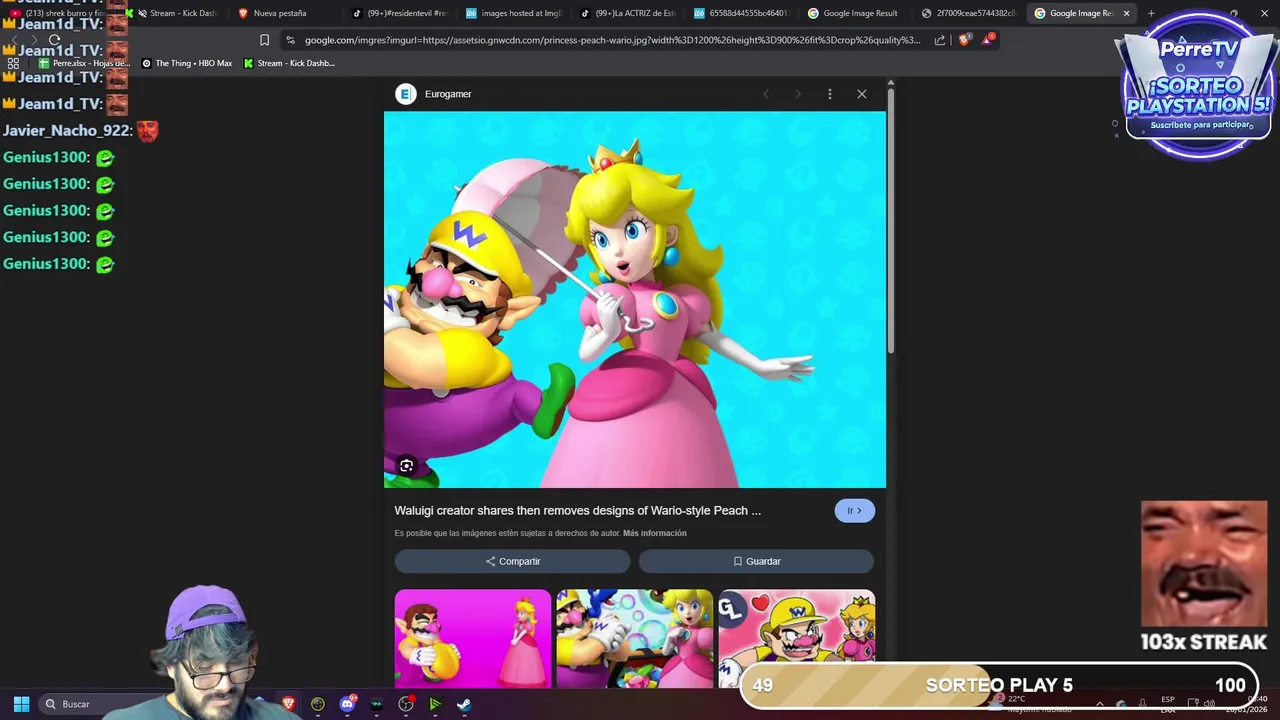Open the yellow circular app icon in taskbar

(x=318, y=704)
